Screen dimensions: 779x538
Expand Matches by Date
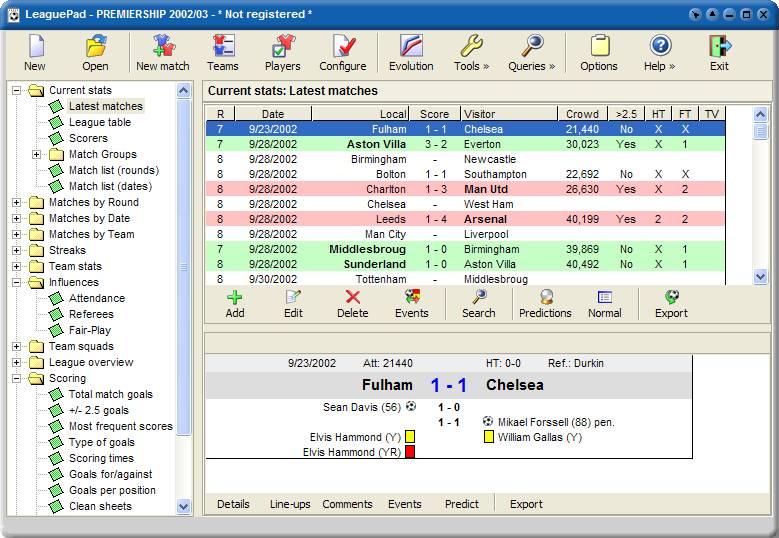pos(16,218)
